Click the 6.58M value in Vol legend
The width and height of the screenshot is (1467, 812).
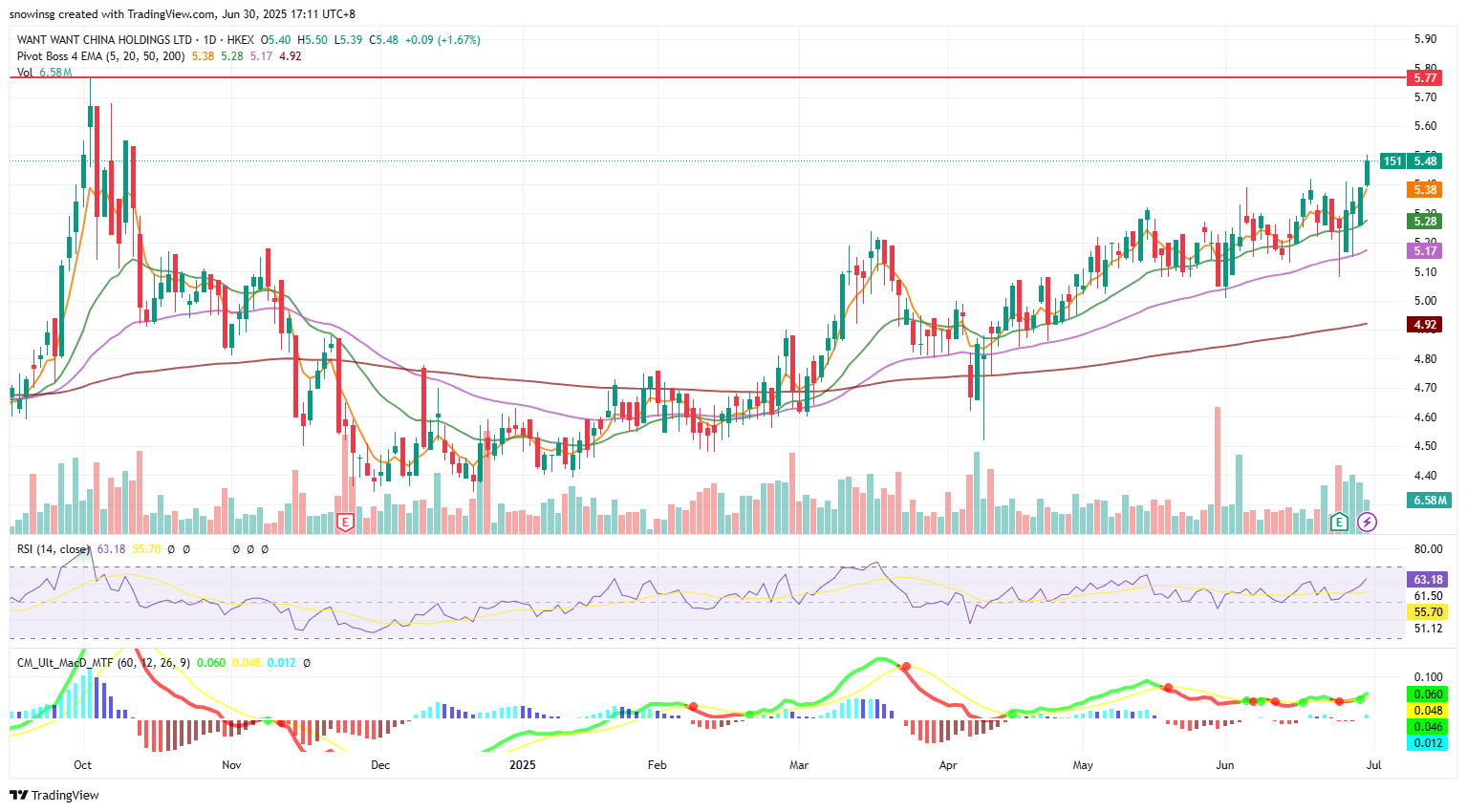pyautogui.click(x=55, y=73)
